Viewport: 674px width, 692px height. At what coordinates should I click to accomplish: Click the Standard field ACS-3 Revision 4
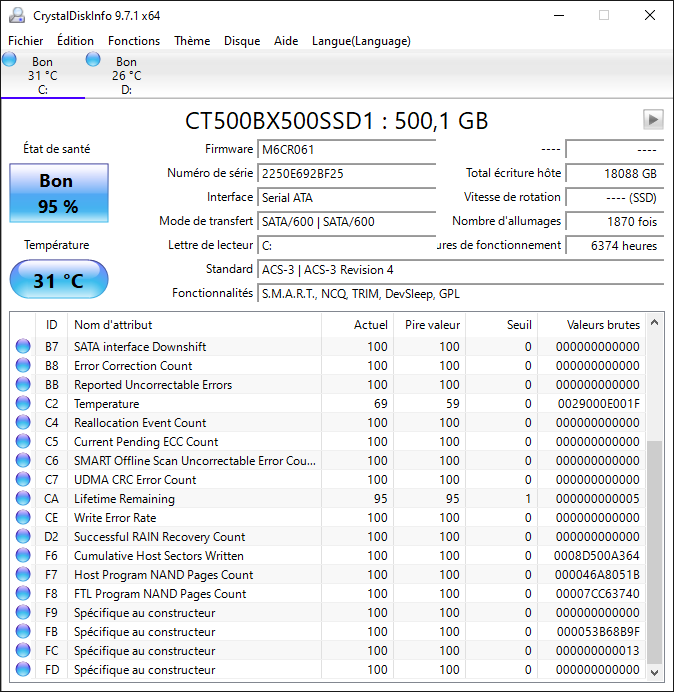(460, 269)
